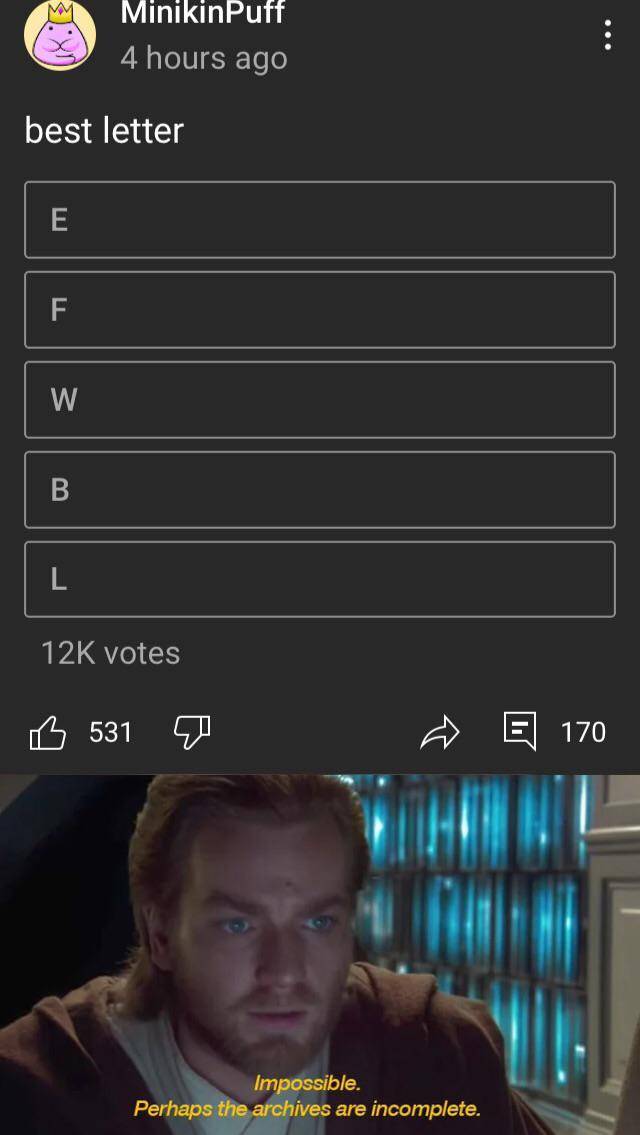Vote for letter E in poll

(320, 219)
